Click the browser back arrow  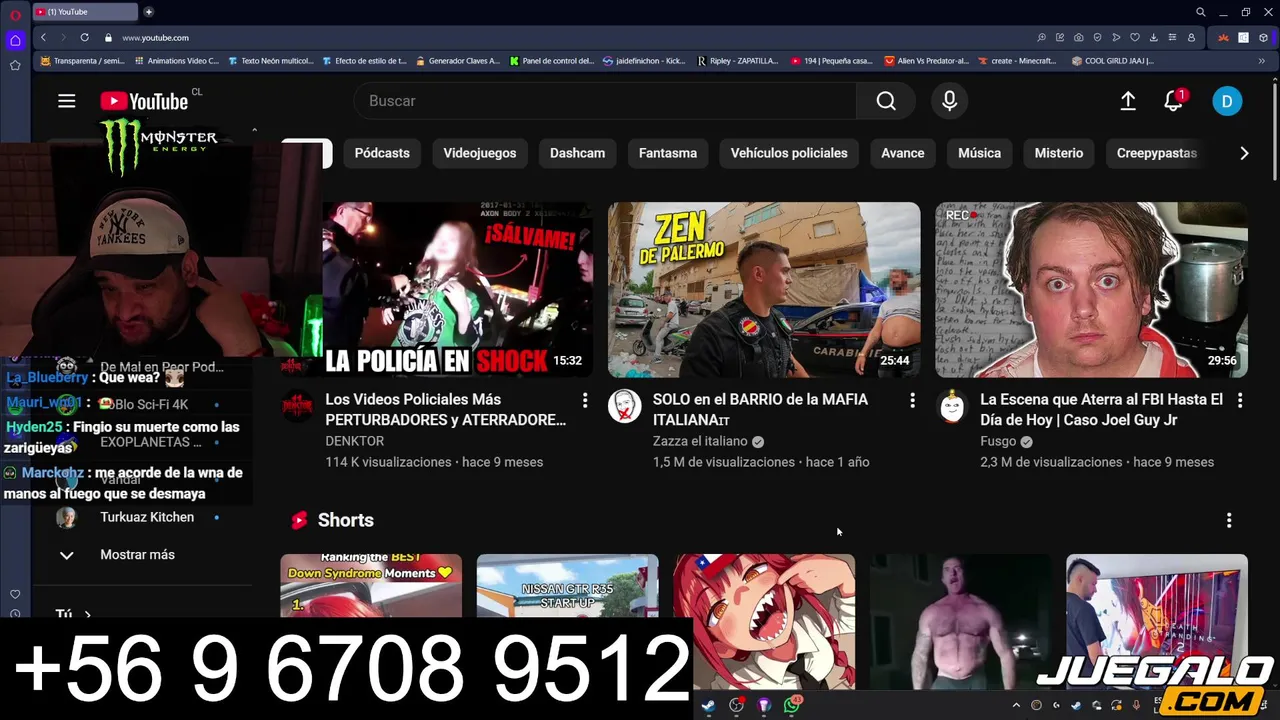tap(43, 37)
